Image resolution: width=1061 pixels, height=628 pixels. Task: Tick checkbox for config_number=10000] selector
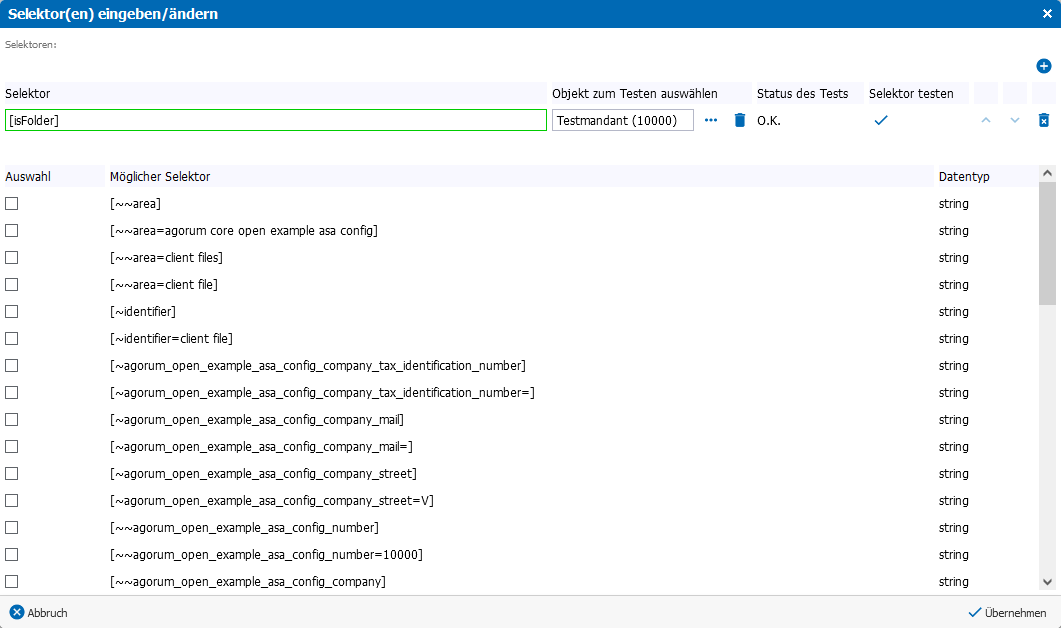12,555
